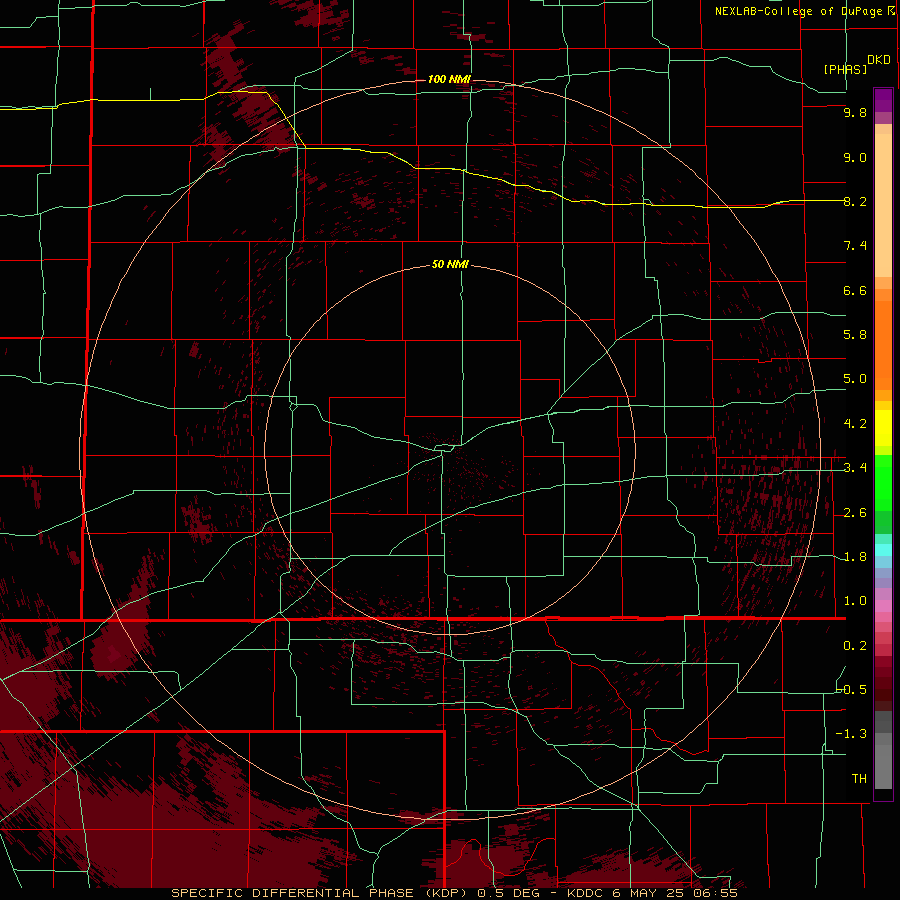Screen dimensions: 900x900
Task: Click the 9.8 value on the color scale
Action: click(x=855, y=112)
